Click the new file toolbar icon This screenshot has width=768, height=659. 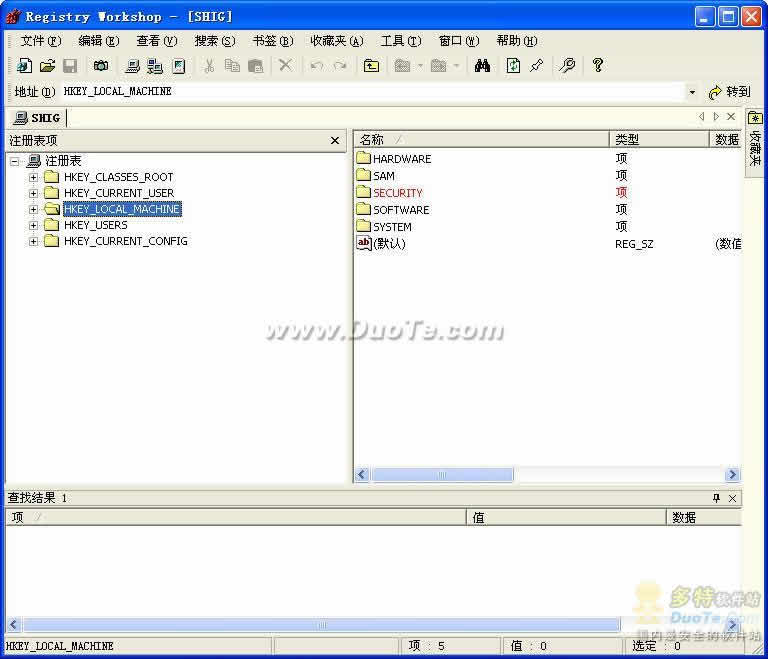tap(24, 65)
